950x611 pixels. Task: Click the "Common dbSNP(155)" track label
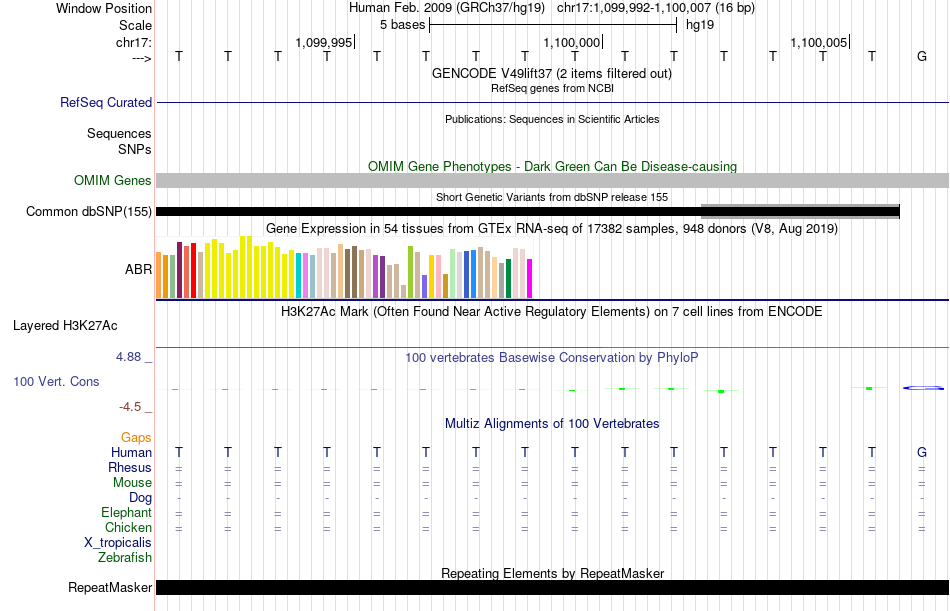pos(89,212)
